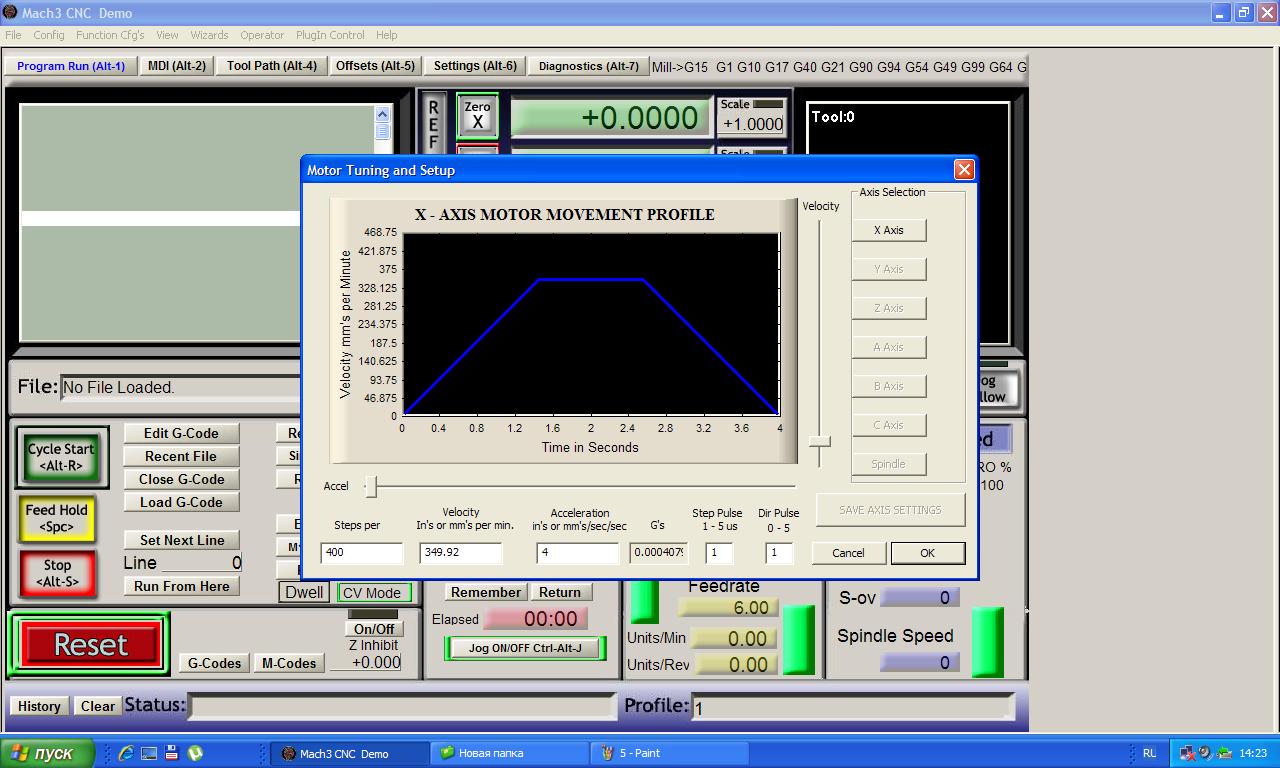The height and width of the screenshot is (768, 1280).
Task: Click the greyed Y Axis button
Action: click(x=888, y=269)
